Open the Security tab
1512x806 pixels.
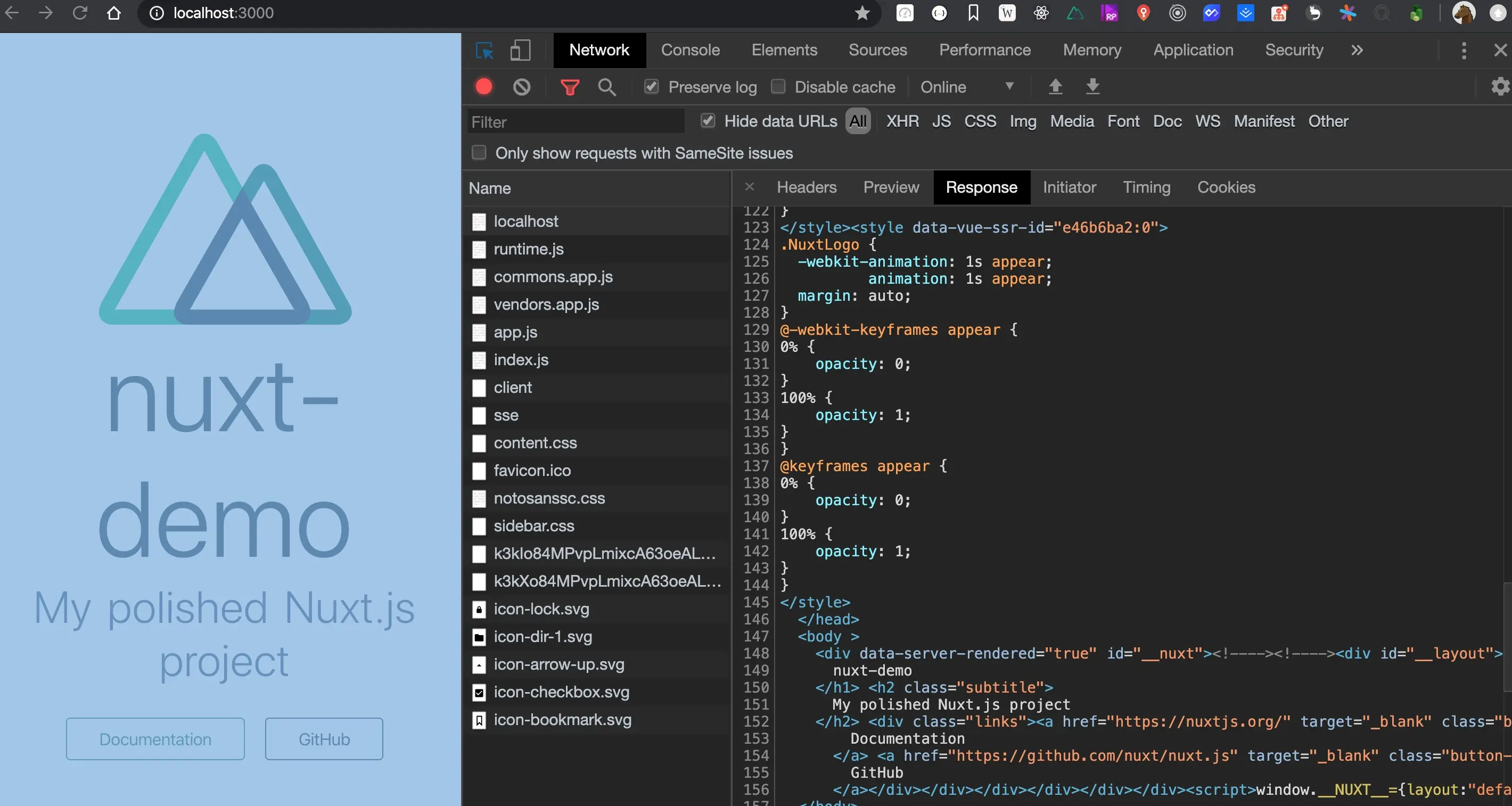(1294, 51)
